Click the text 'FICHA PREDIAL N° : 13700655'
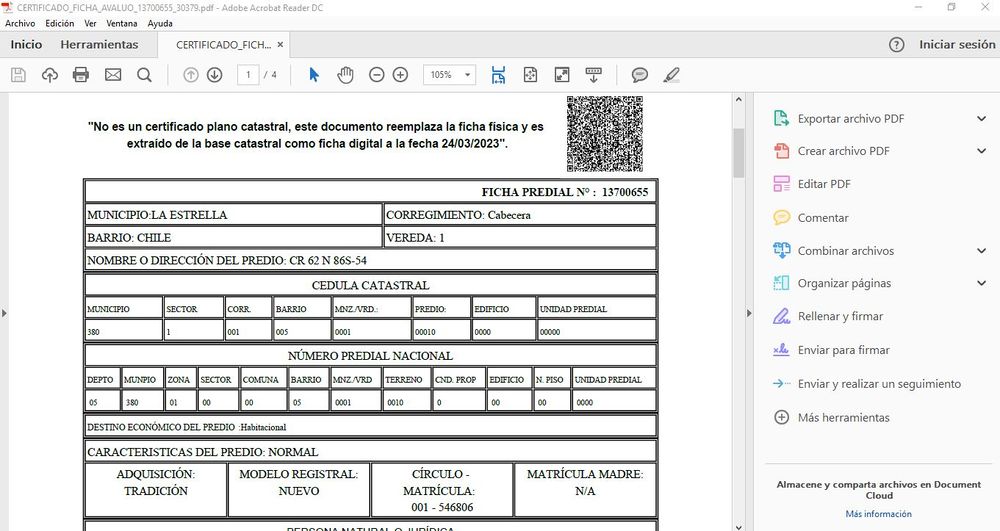This screenshot has width=1000, height=531. [564, 192]
